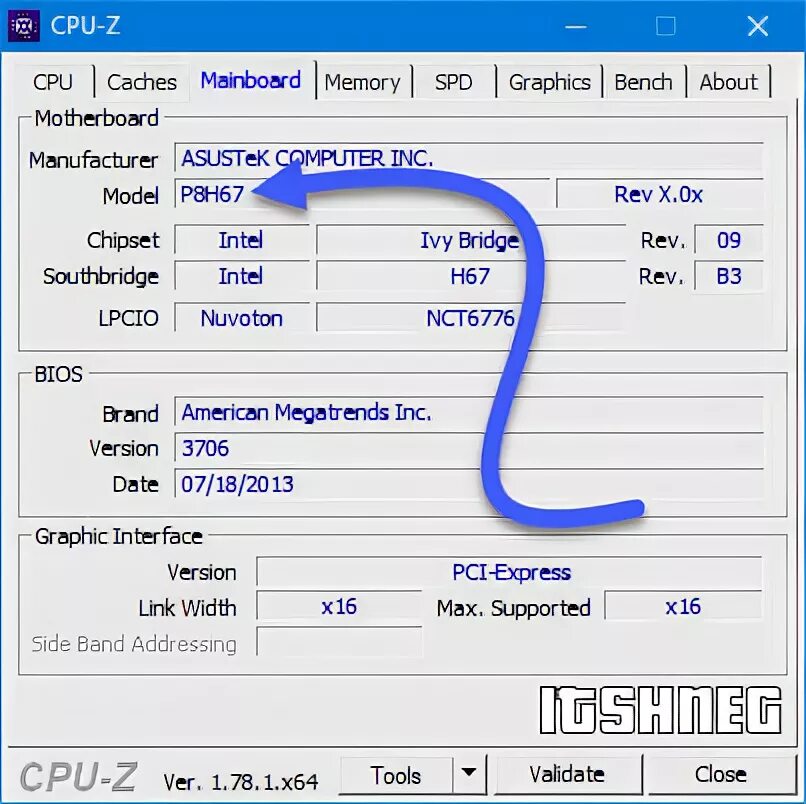
Task: Click the Tools button
Action: click(396, 775)
